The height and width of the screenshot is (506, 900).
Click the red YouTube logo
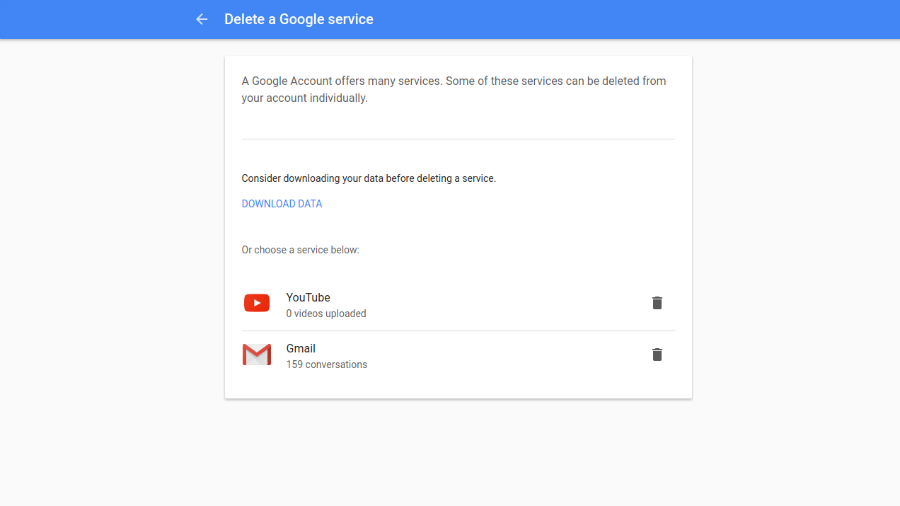point(257,303)
